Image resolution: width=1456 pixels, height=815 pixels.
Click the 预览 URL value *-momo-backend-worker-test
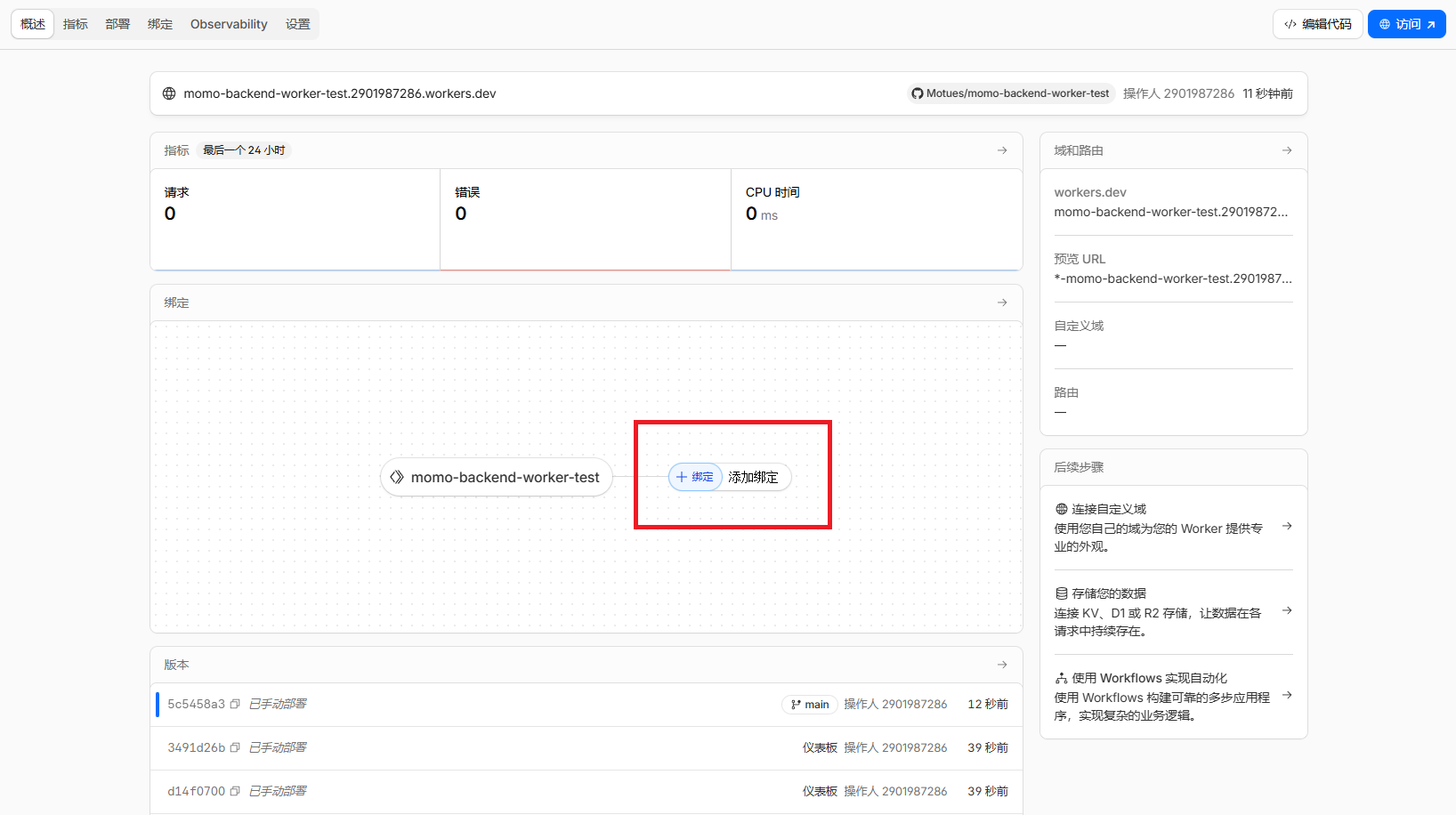tap(1173, 278)
